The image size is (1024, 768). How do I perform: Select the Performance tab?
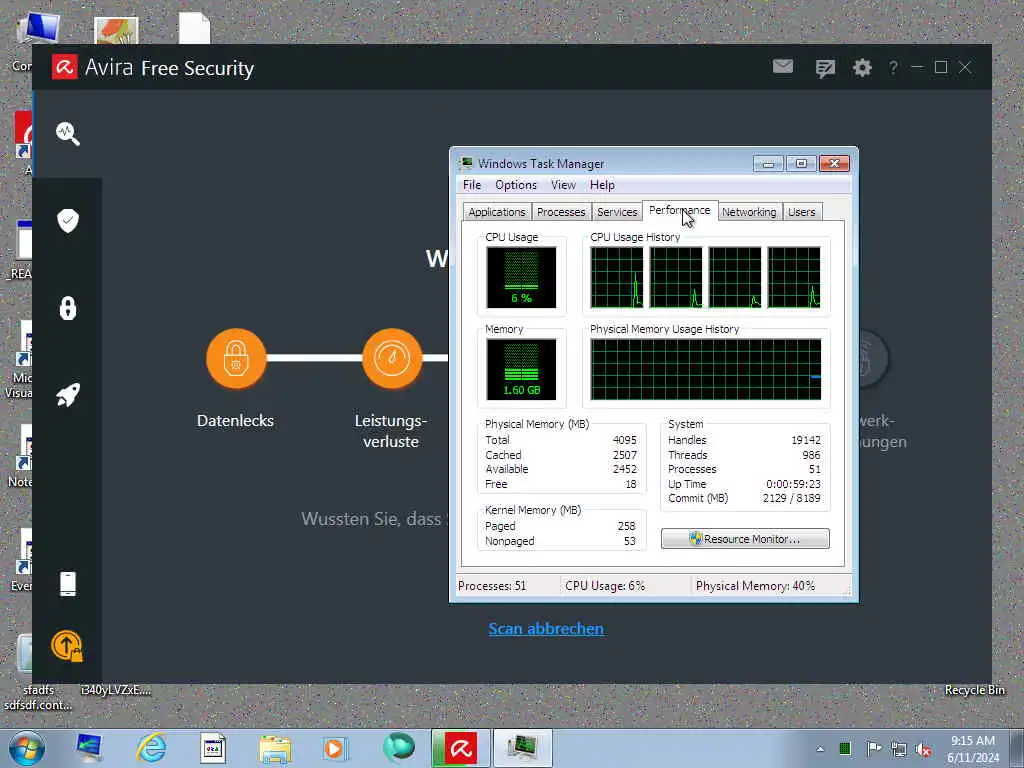(x=680, y=210)
